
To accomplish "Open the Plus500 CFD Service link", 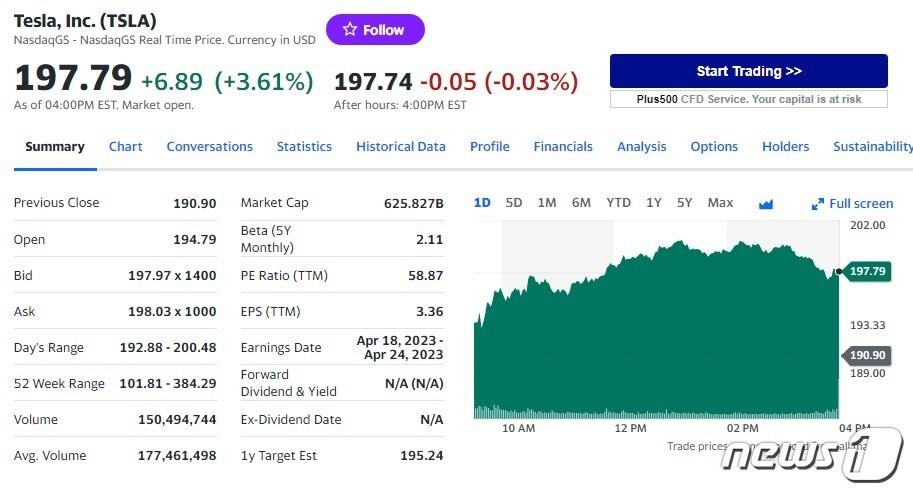I will coord(749,99).
